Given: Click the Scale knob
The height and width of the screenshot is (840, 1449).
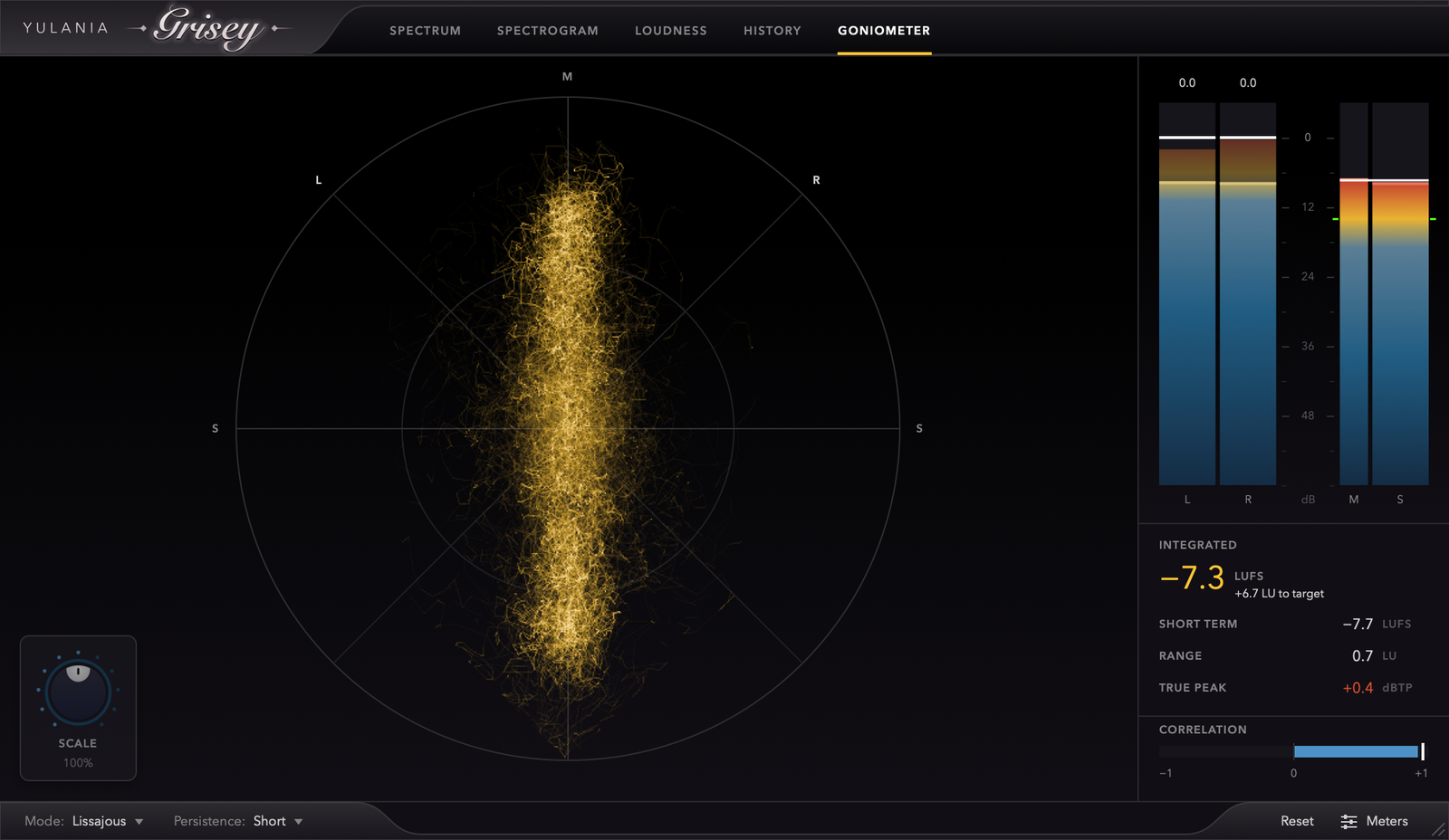Looking at the screenshot, I should pos(78,691).
